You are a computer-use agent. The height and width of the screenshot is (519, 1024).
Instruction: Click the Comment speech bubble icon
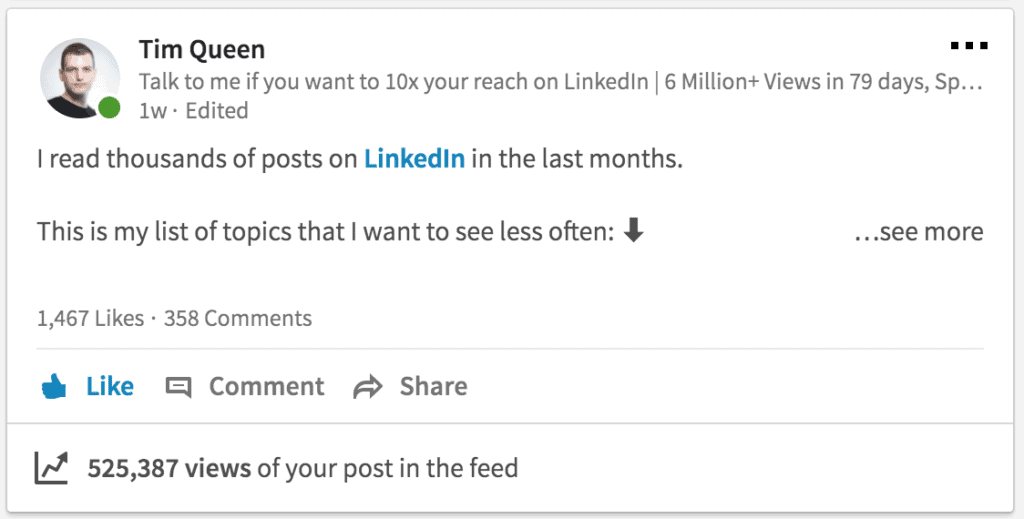(x=178, y=387)
